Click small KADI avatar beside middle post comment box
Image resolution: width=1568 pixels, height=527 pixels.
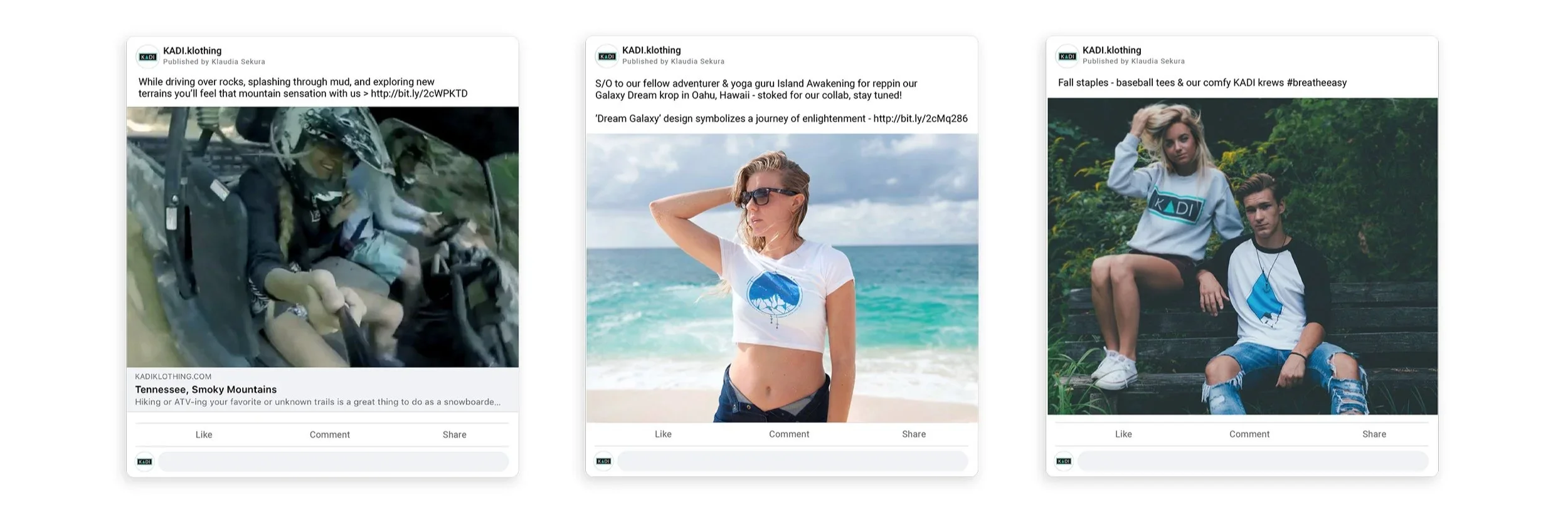coord(604,461)
